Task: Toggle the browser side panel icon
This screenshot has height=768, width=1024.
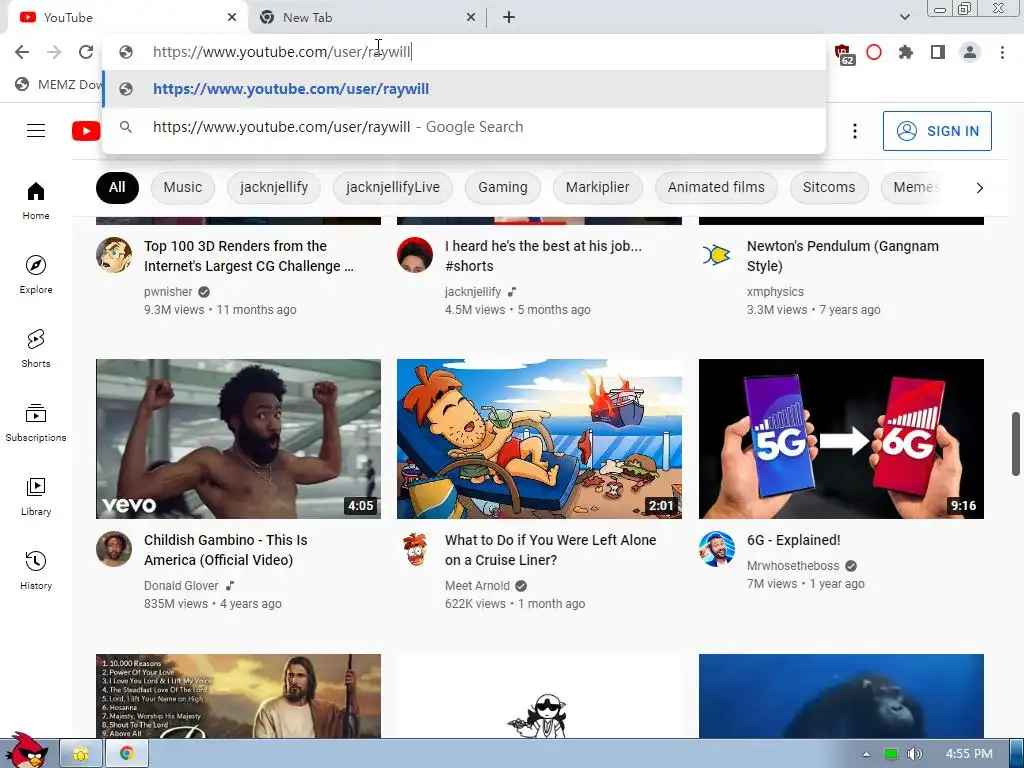Action: click(x=938, y=52)
